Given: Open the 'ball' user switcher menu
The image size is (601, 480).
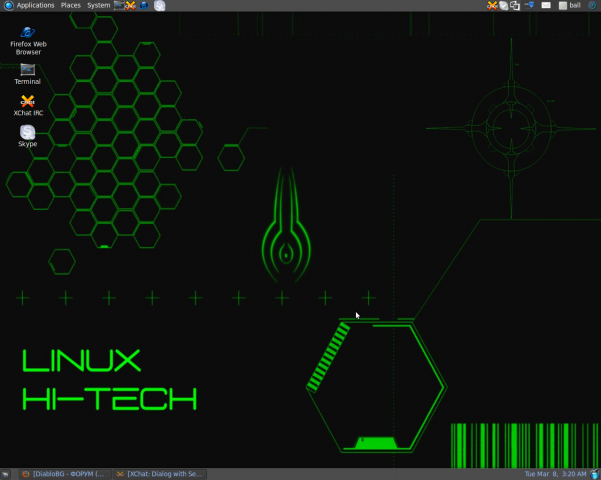Looking at the screenshot, I should click(574, 5).
